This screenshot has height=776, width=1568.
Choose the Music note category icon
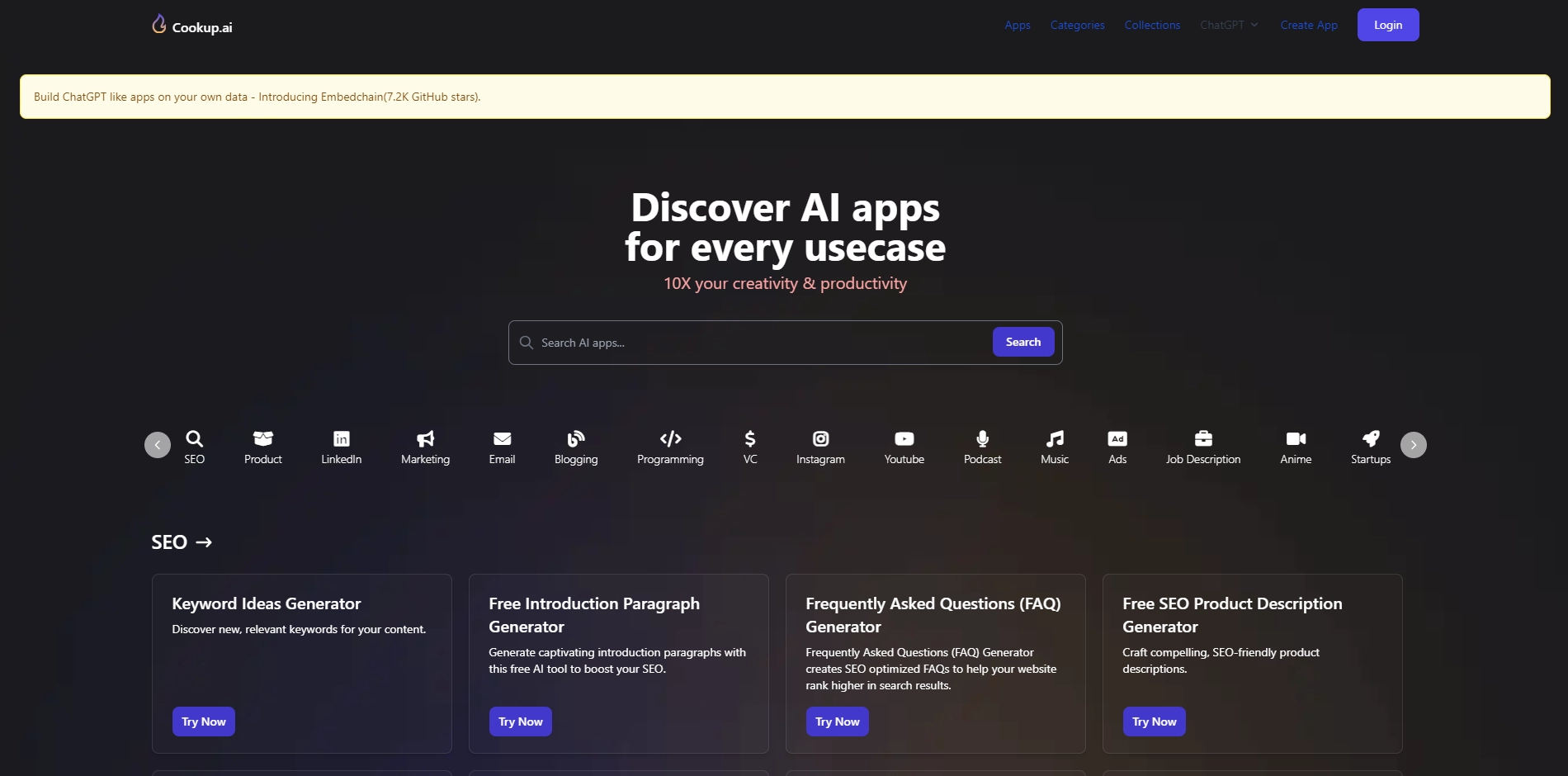[x=1055, y=438]
